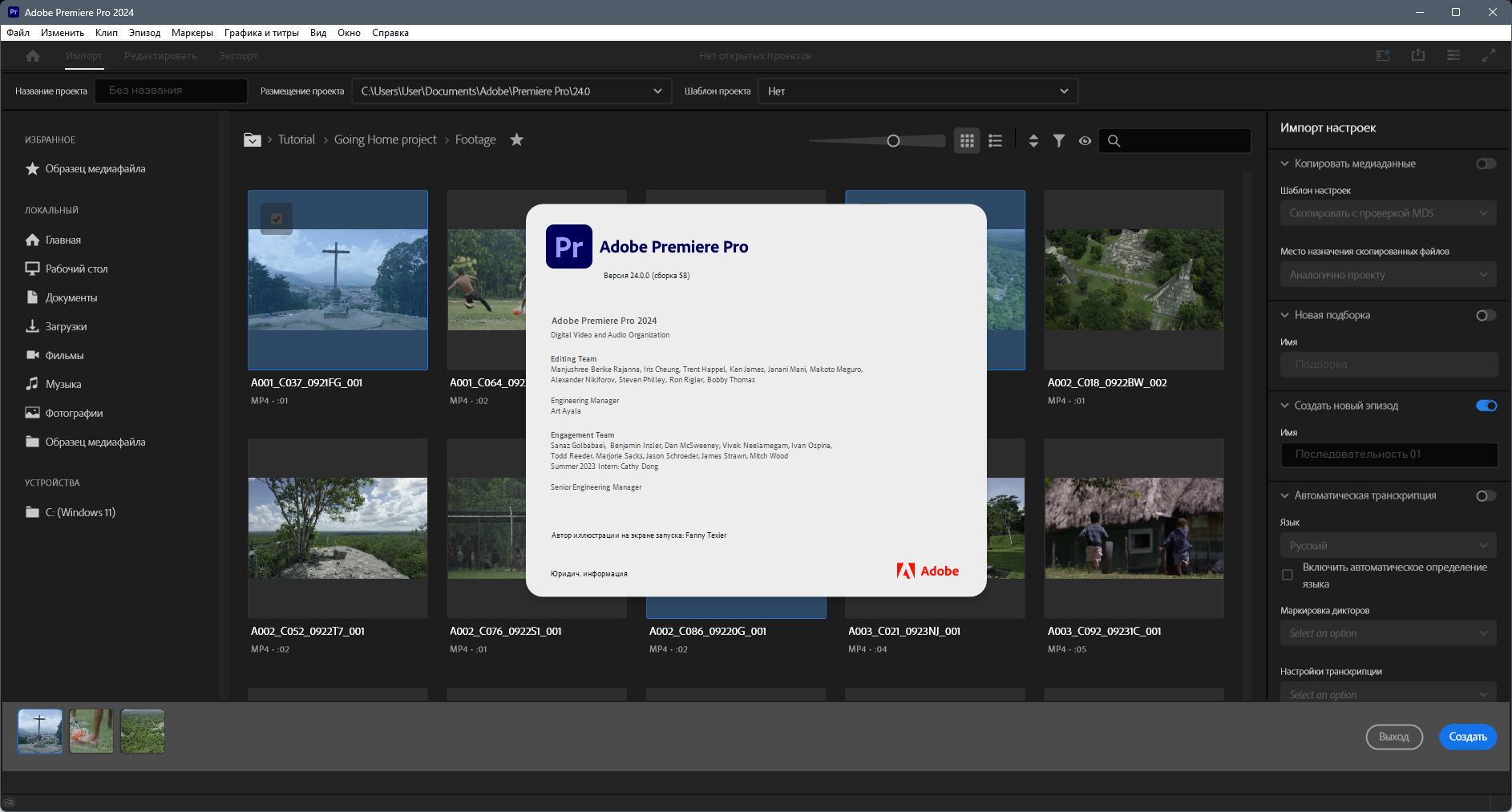
Task: Click the Home icon in the header
Action: [33, 56]
